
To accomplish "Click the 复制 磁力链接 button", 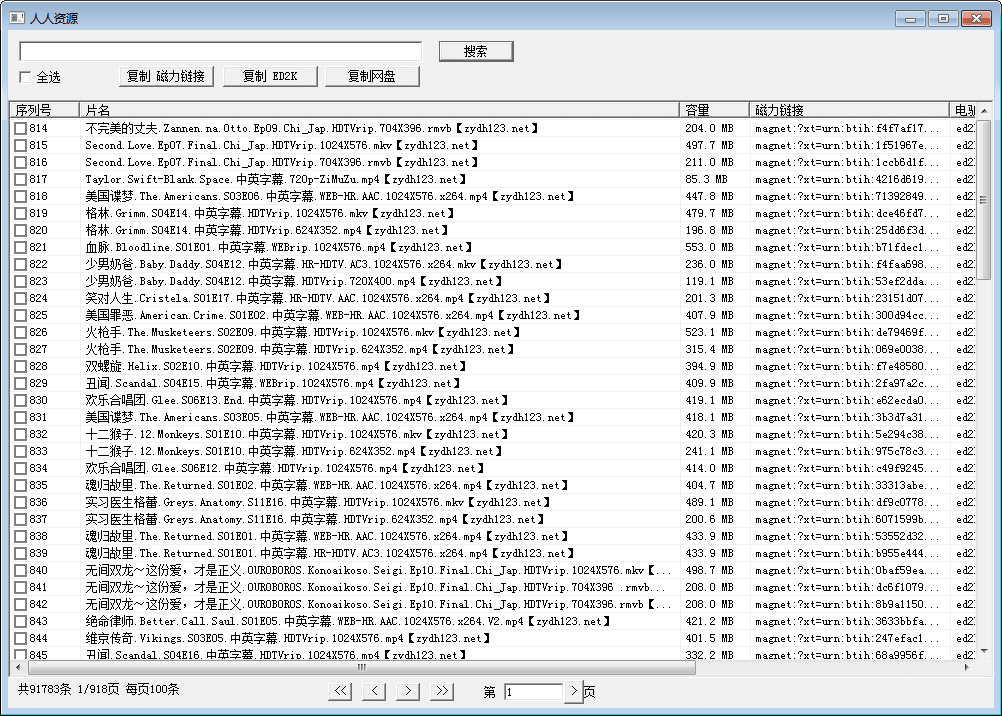I will pos(167,77).
